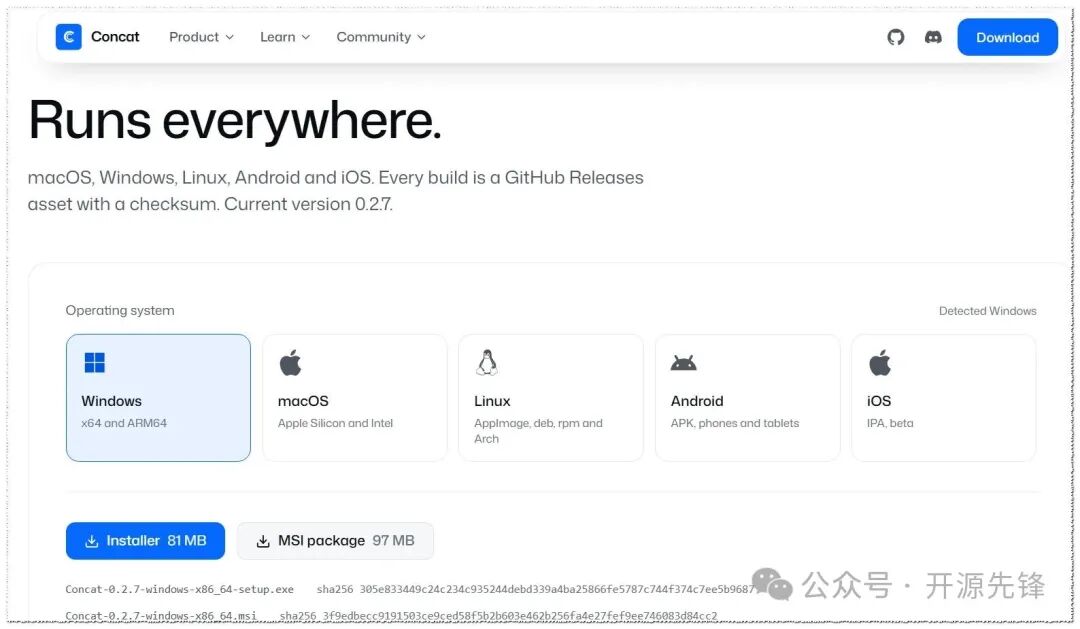Select the iOS operating system card
1080x629 pixels.
click(x=944, y=398)
